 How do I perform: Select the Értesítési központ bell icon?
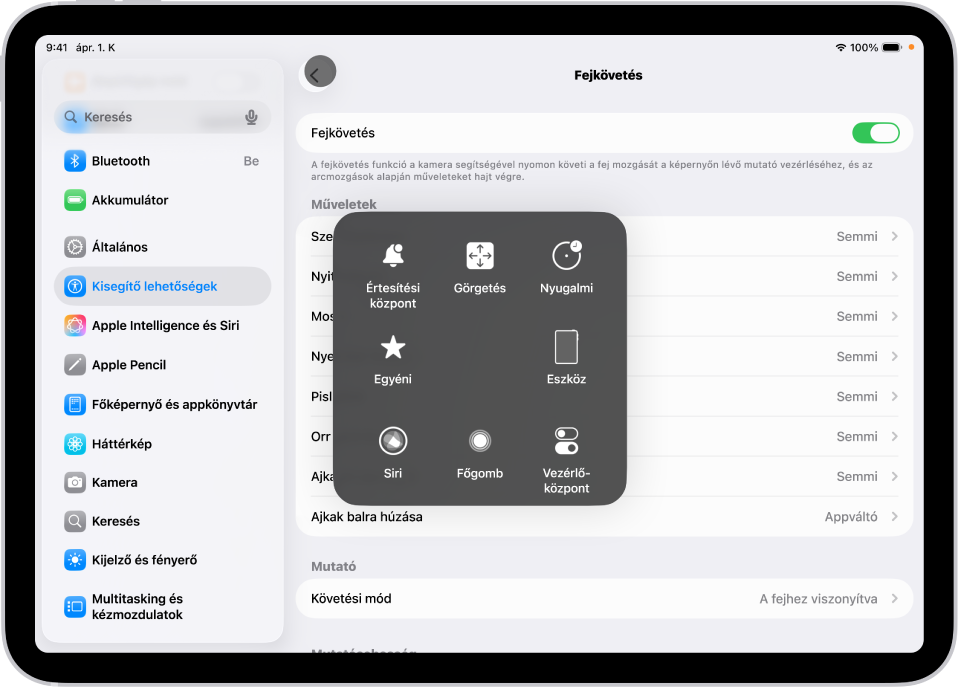point(393,255)
